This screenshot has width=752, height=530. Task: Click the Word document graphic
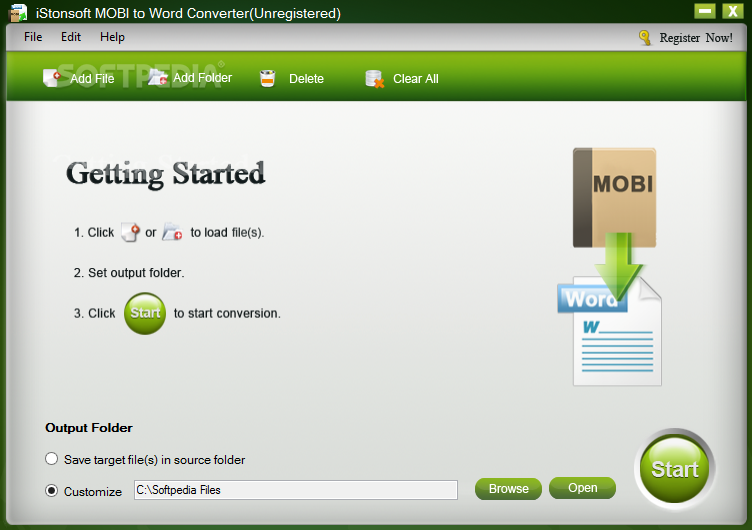610,331
